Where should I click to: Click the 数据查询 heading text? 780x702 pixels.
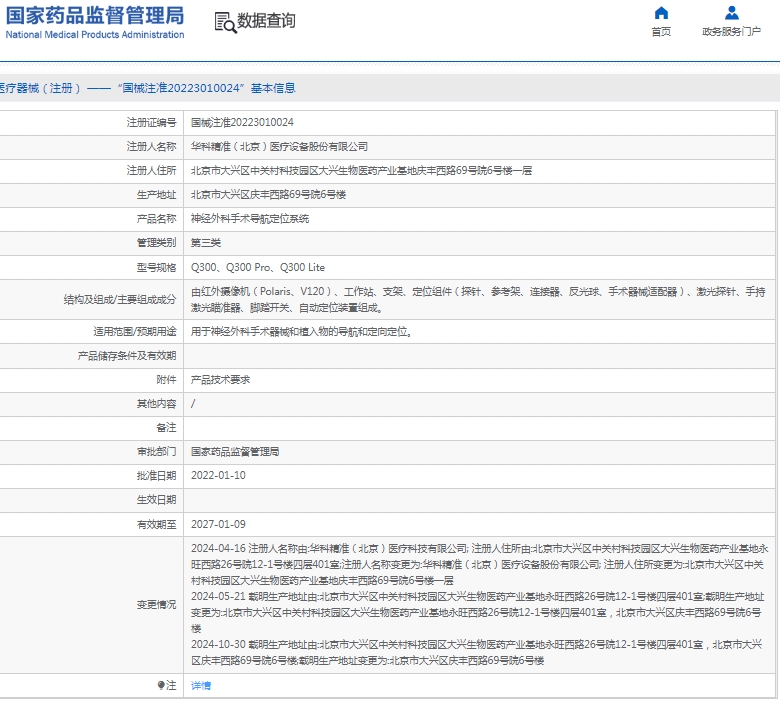click(x=266, y=21)
